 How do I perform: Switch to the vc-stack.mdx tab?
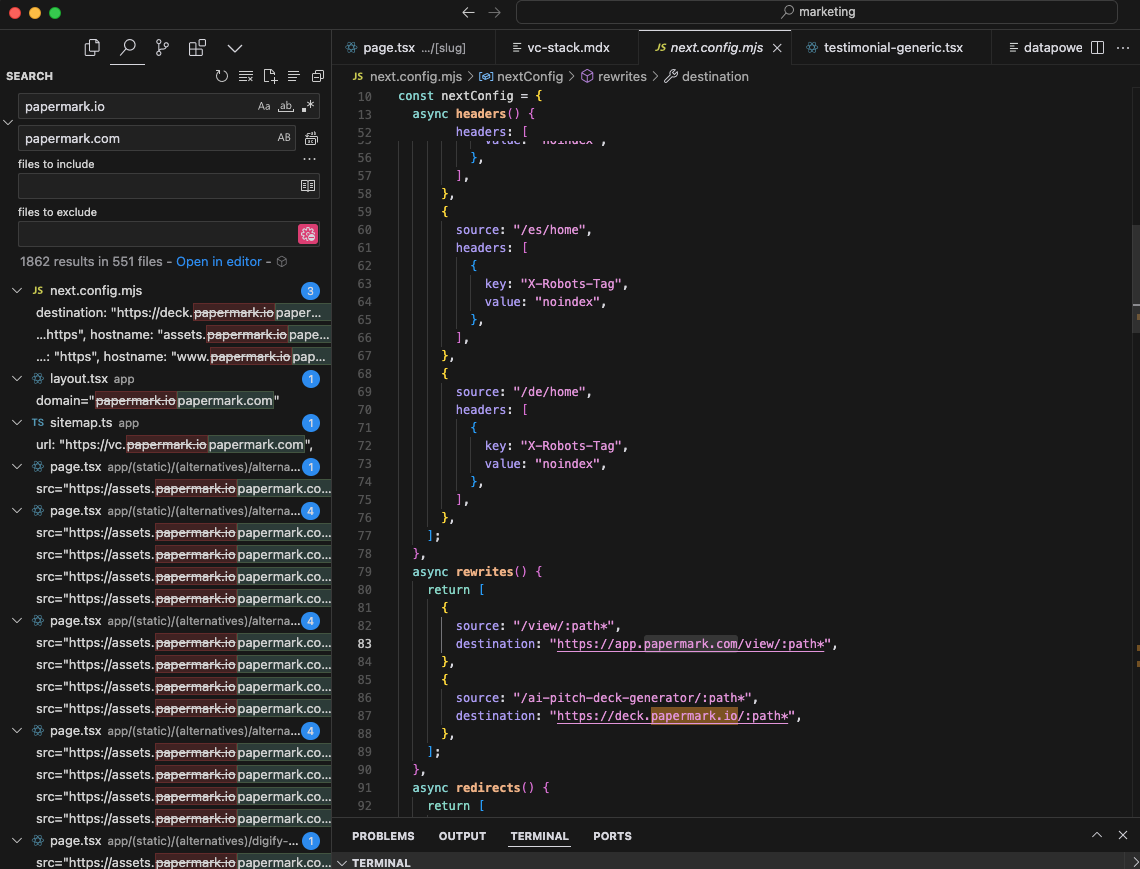click(567, 48)
